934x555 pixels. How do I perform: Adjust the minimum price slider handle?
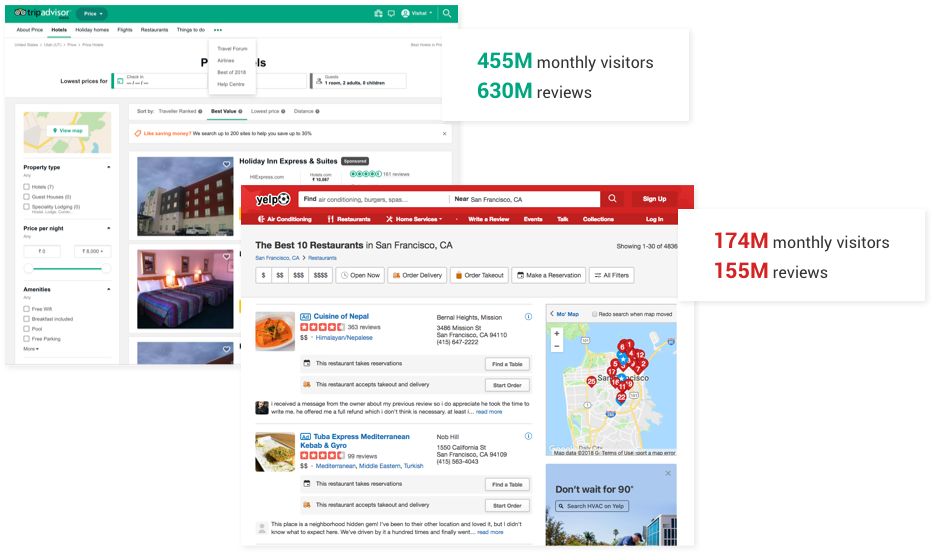point(28,269)
